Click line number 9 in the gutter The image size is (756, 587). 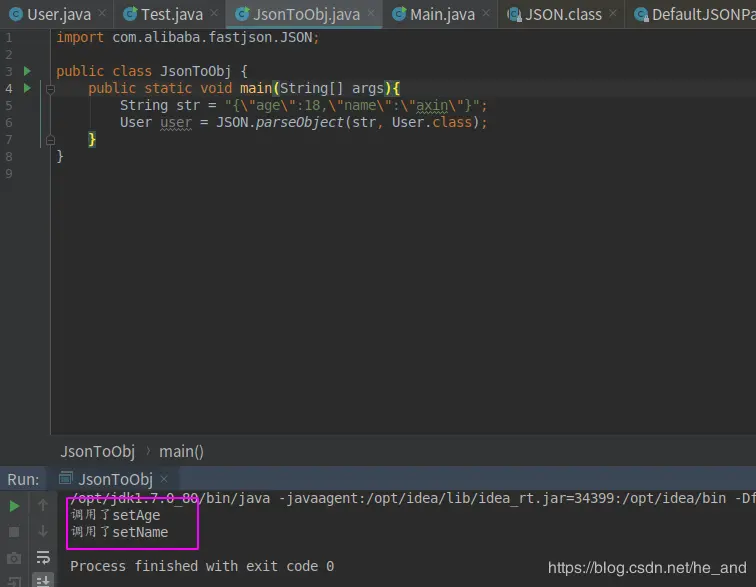(9, 174)
